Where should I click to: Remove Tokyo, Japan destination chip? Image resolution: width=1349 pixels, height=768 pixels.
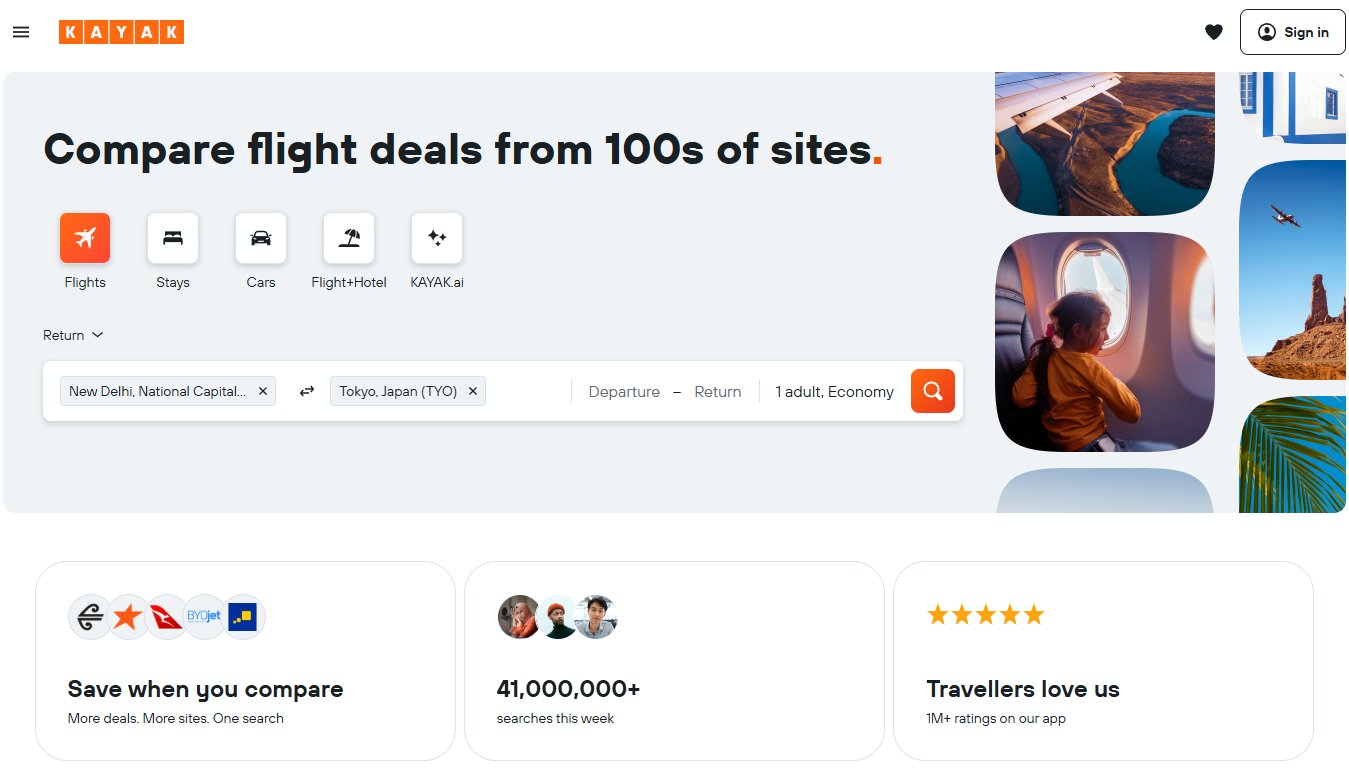coord(473,391)
